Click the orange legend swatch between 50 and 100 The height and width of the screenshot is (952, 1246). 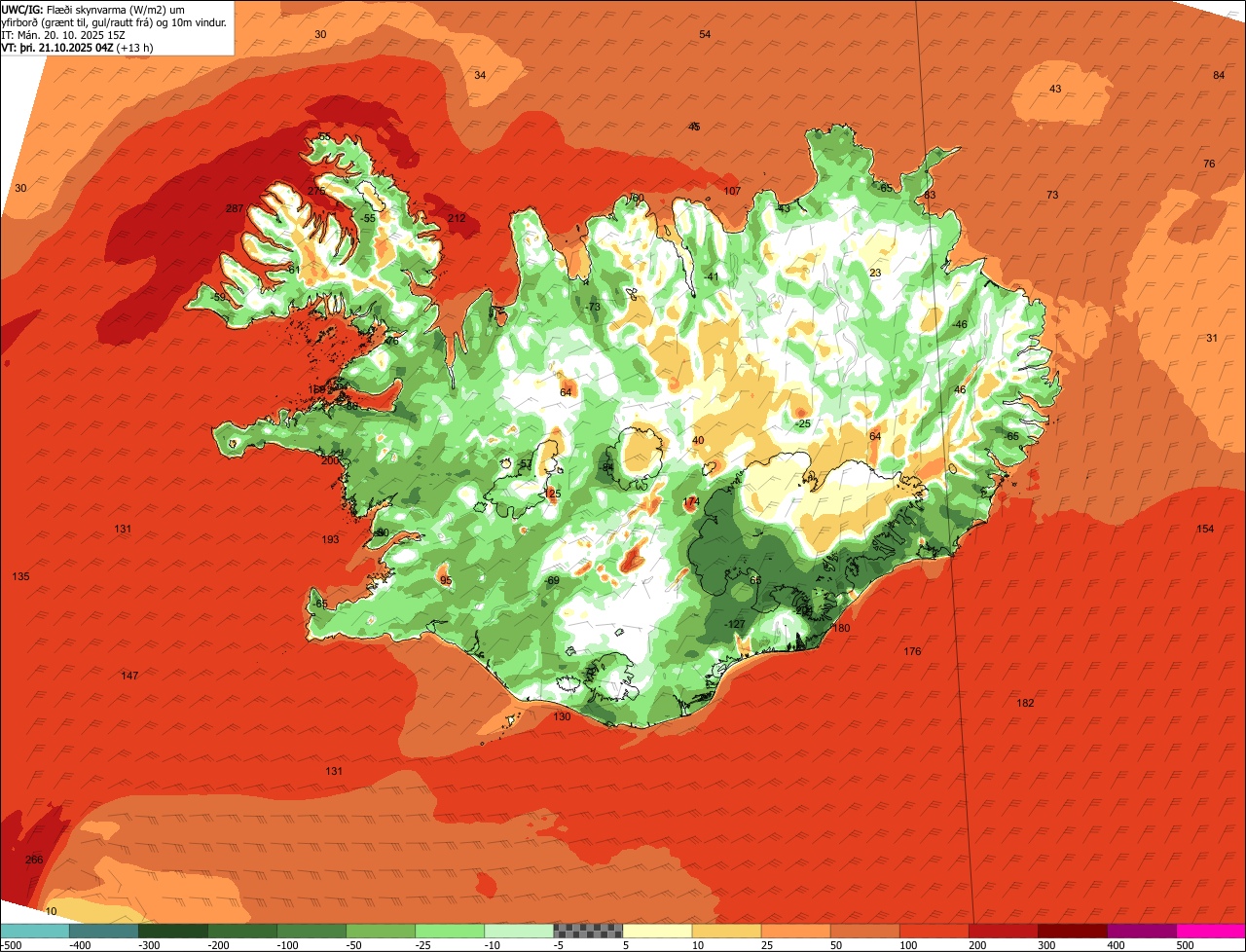tap(864, 931)
